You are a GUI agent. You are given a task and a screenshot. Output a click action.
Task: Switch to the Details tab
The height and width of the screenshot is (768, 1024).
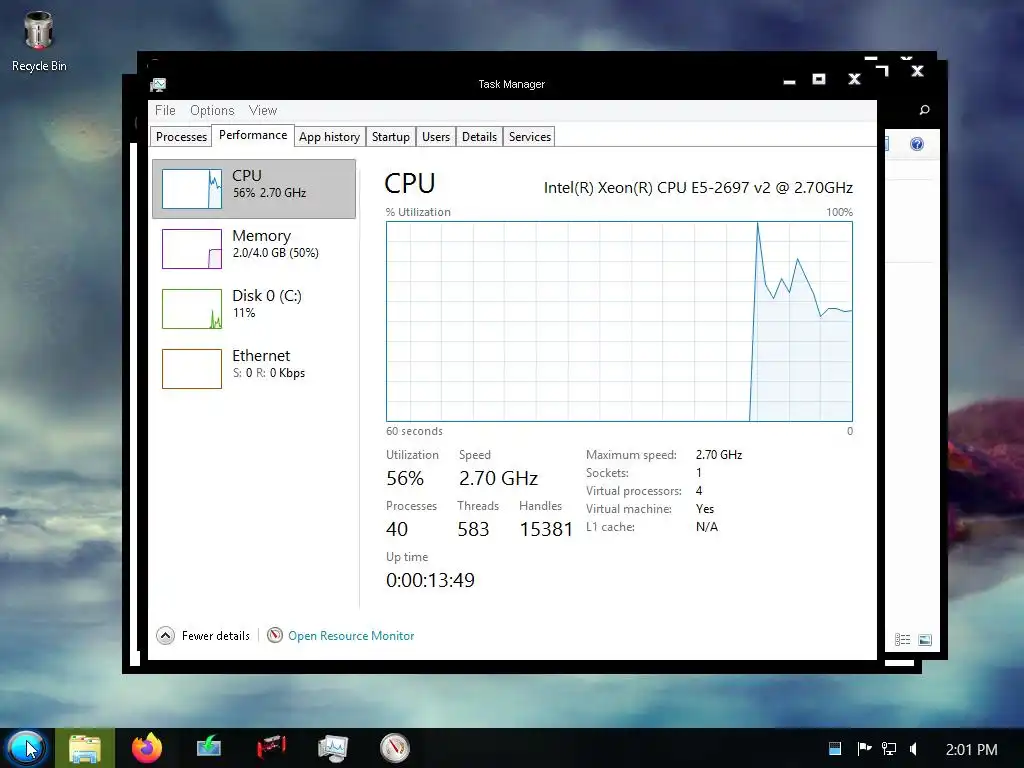[x=479, y=136]
